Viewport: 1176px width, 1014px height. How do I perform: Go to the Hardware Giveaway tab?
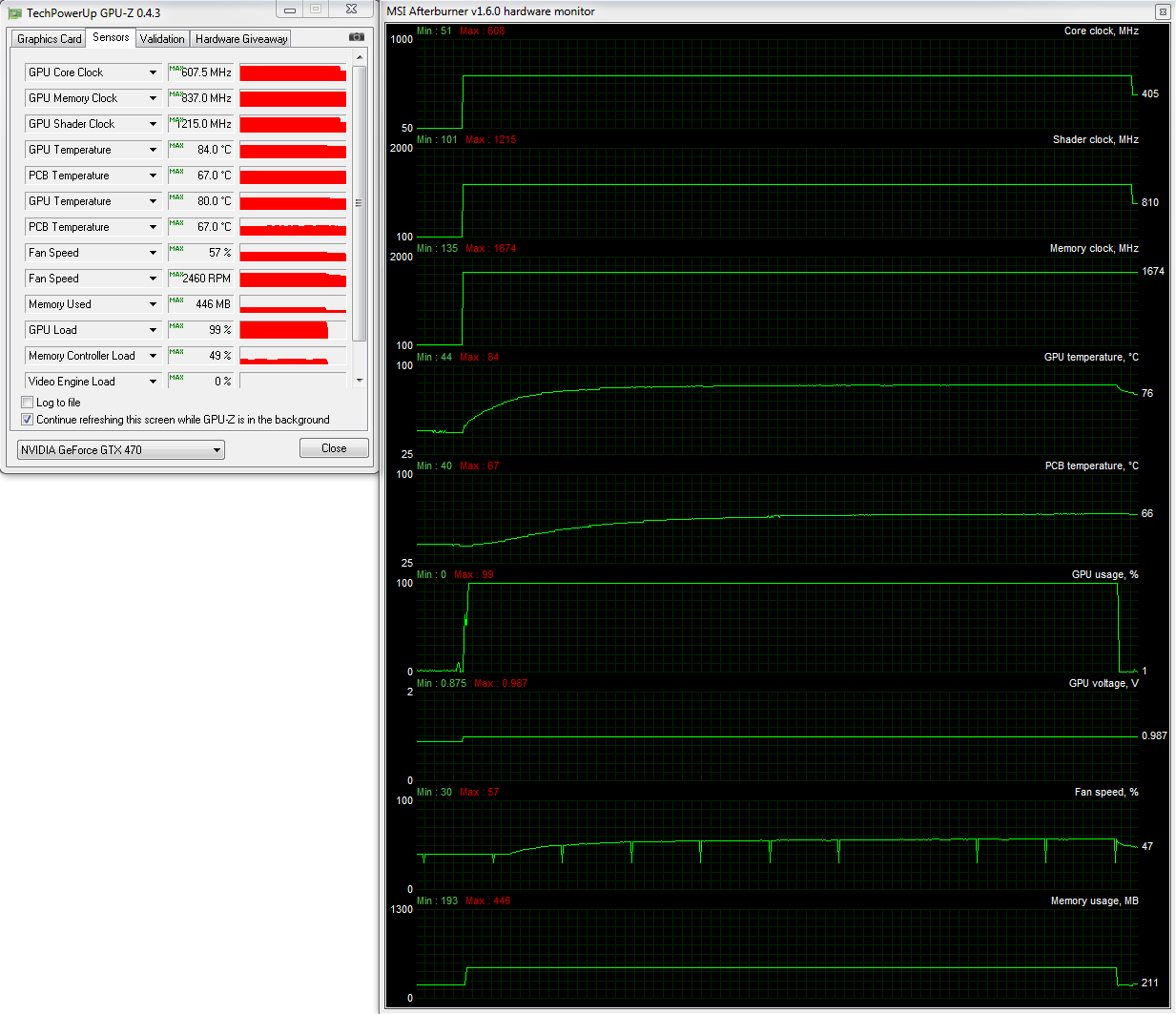pos(241,39)
